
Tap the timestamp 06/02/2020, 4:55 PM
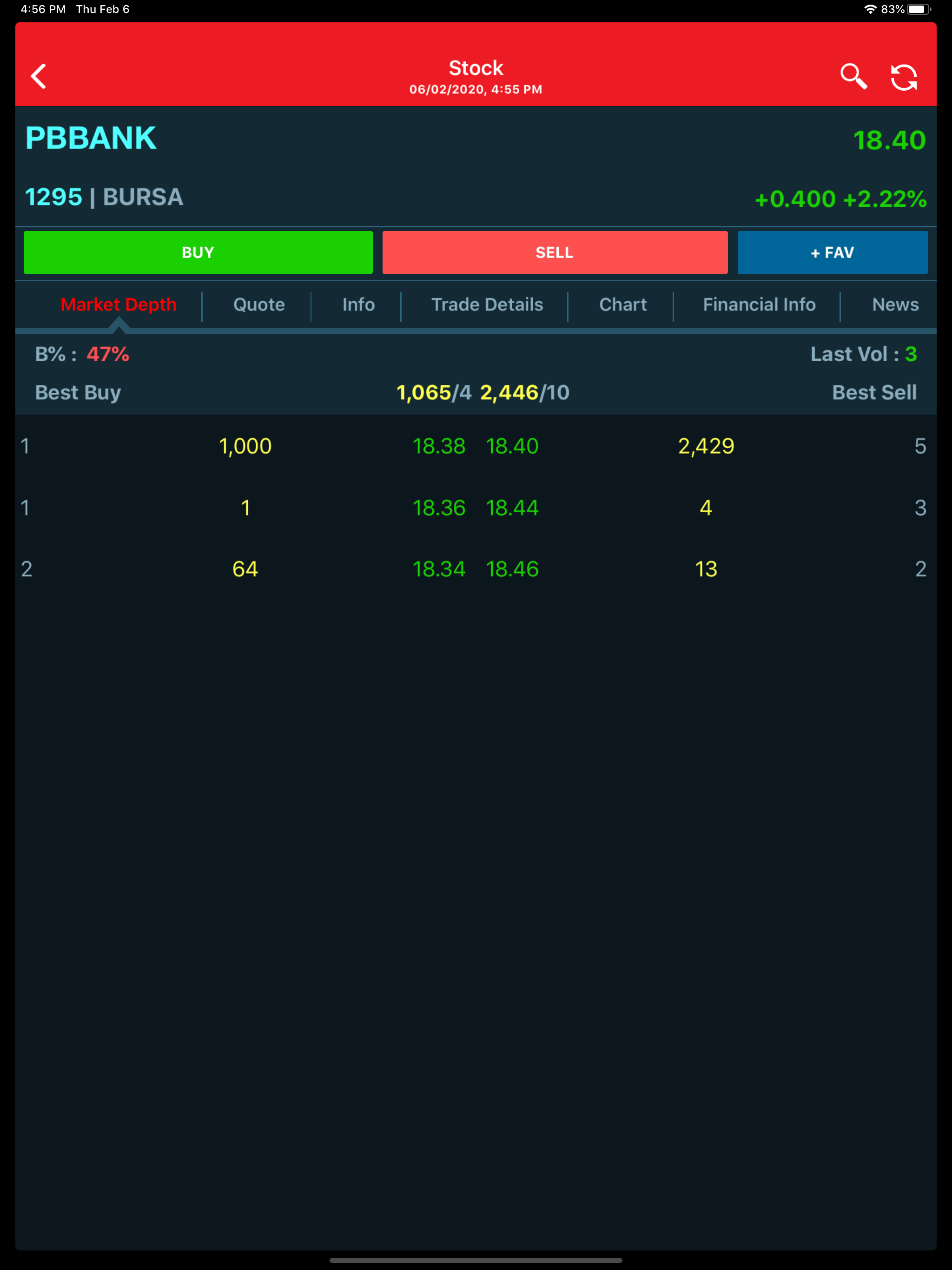(476, 90)
